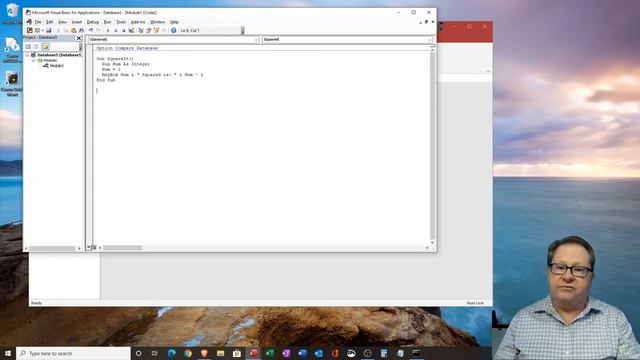The height and width of the screenshot is (360, 640).
Task: Click the 'Dim Num As Integer' code line
Action: [x=126, y=64]
